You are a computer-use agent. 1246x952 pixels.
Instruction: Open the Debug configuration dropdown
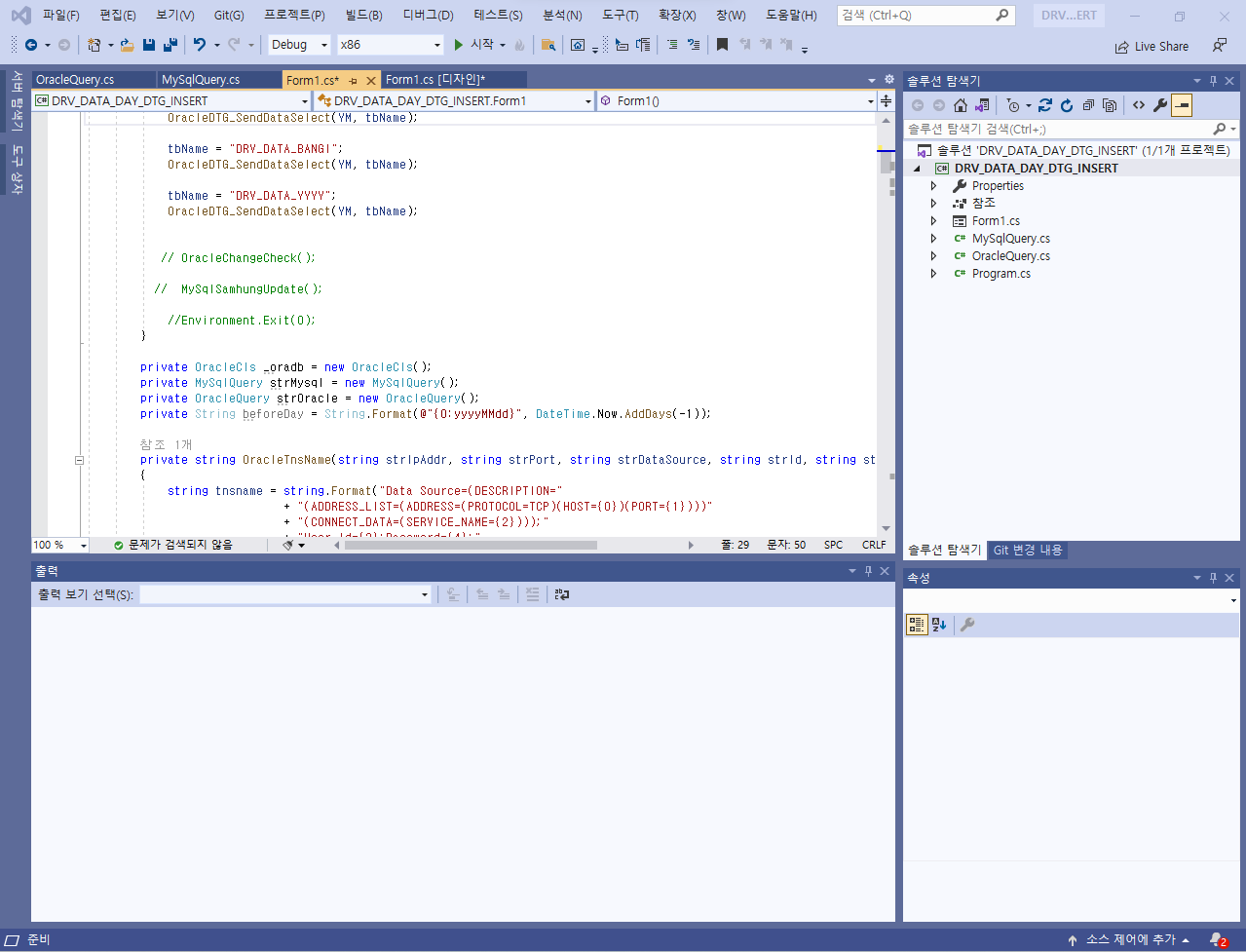300,45
